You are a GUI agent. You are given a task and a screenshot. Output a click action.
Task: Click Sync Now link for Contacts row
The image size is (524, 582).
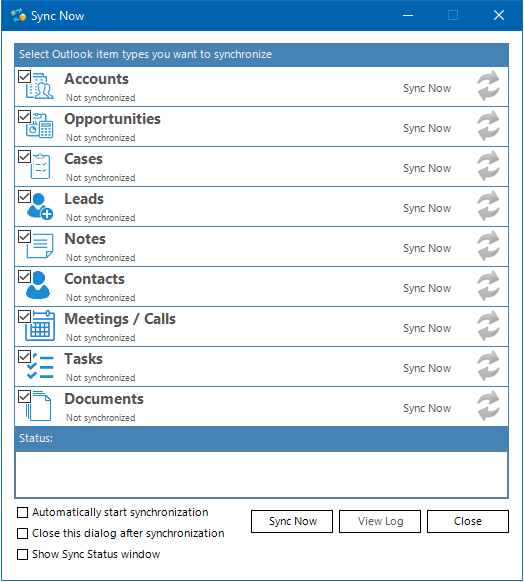click(x=427, y=288)
